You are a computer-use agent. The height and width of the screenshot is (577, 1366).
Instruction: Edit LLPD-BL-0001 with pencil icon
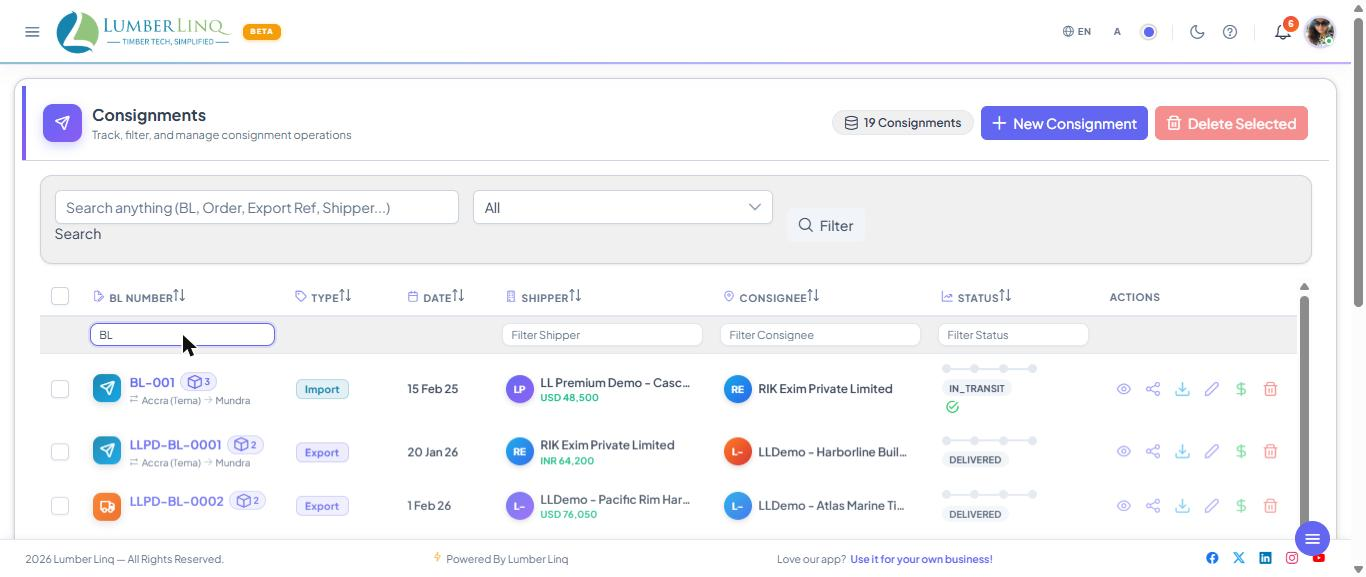(x=1212, y=452)
